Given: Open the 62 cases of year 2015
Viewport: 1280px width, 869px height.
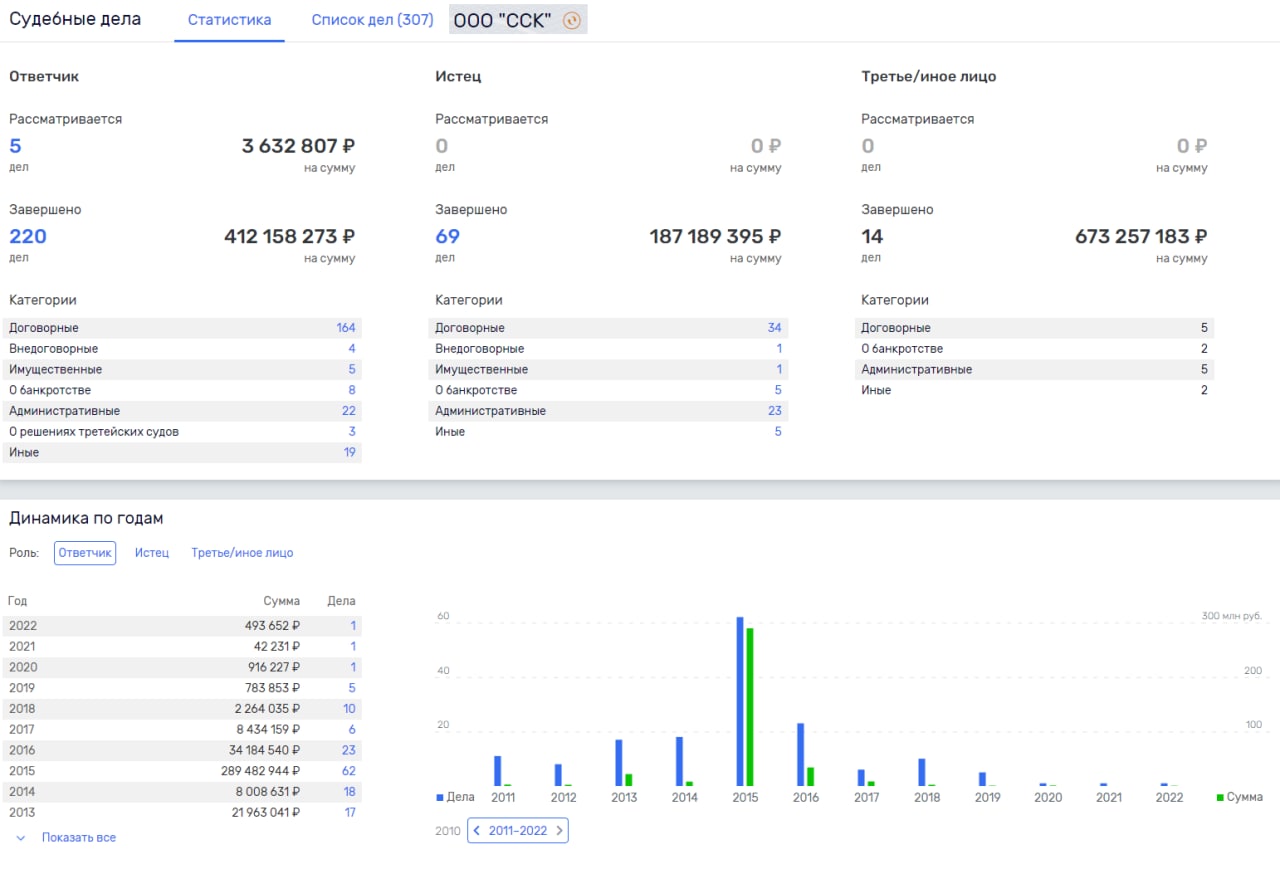Looking at the screenshot, I should click(349, 771).
